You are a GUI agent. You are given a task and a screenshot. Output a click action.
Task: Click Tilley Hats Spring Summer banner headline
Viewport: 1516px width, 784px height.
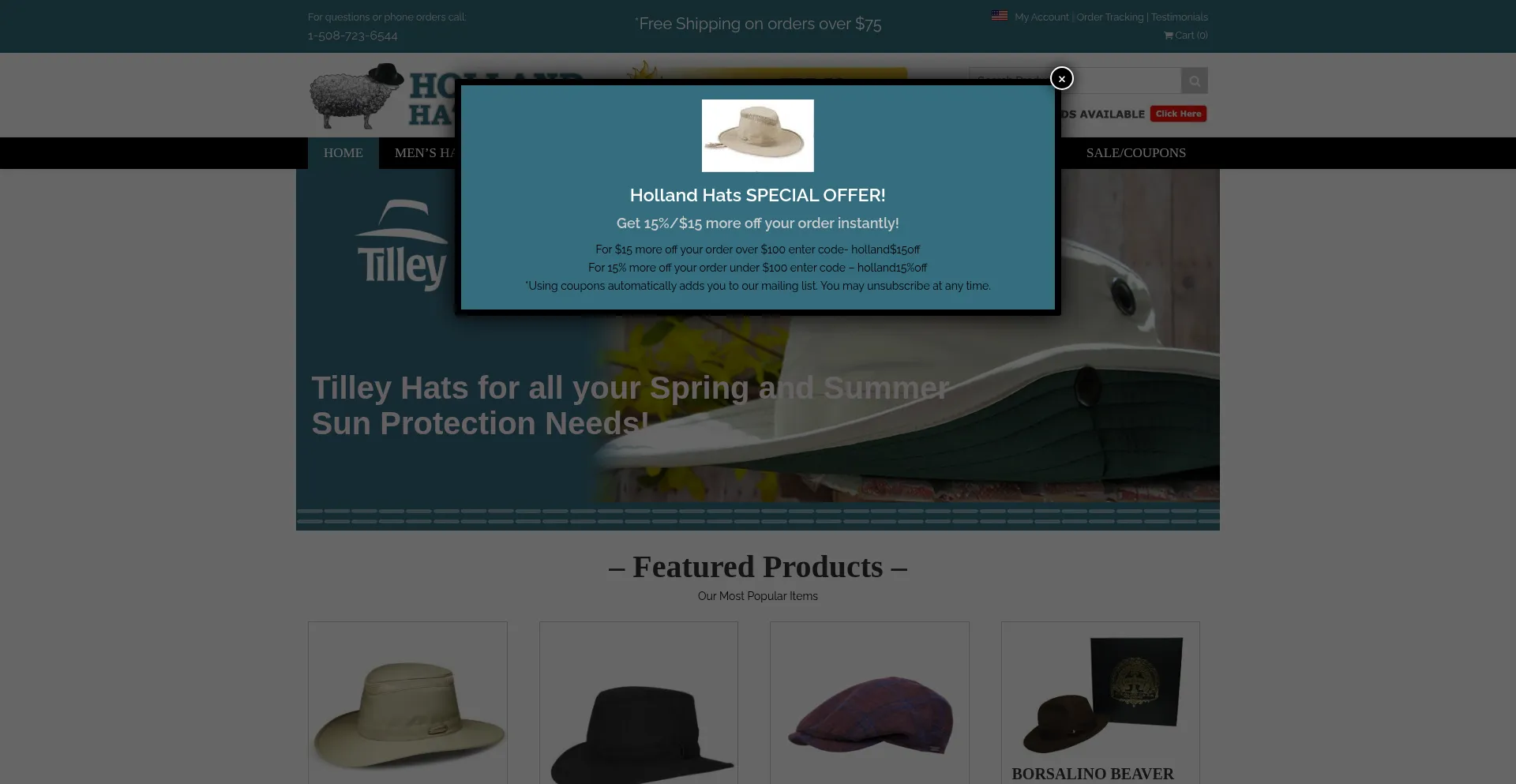pos(630,406)
